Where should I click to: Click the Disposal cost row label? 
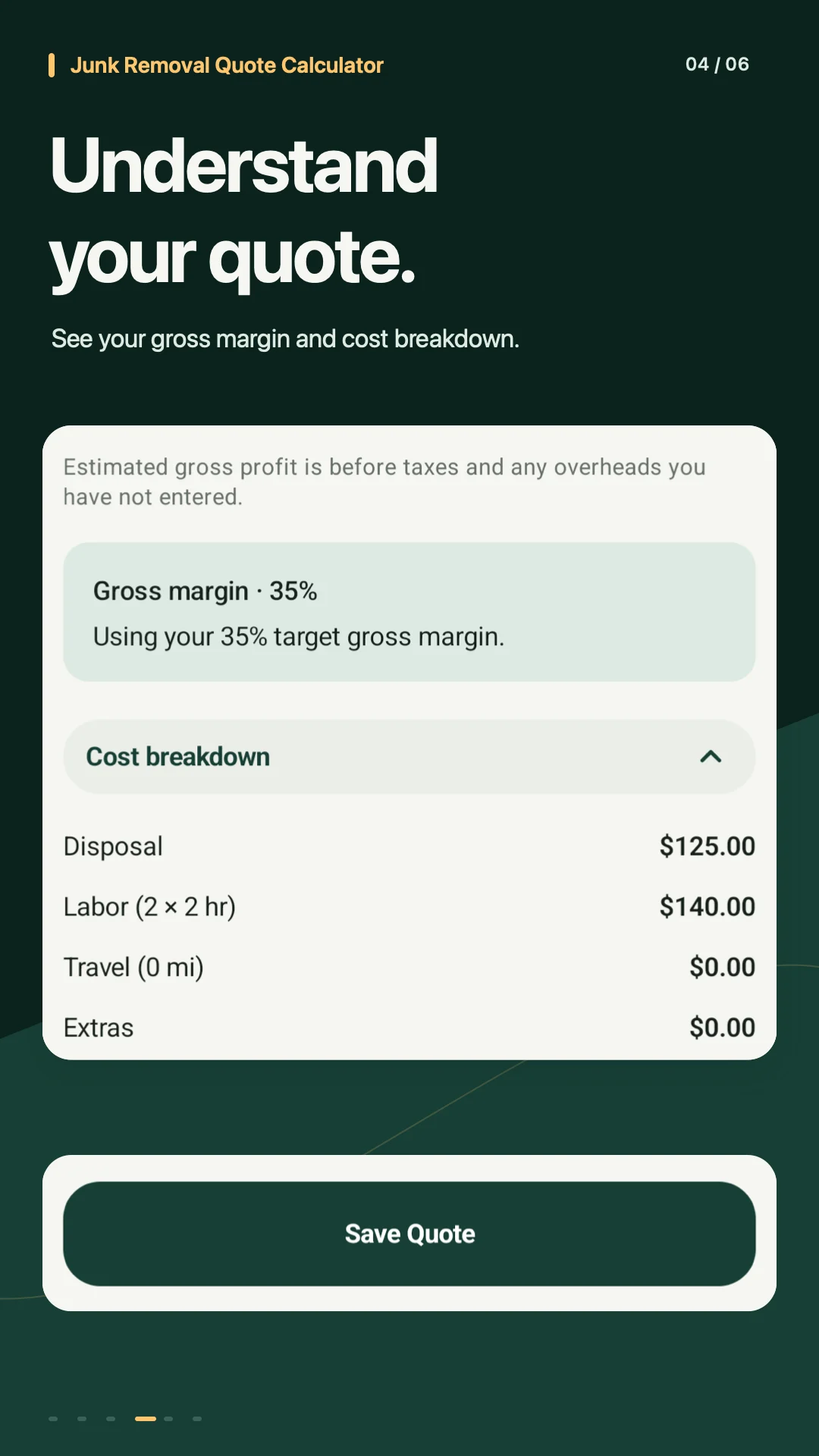click(113, 846)
